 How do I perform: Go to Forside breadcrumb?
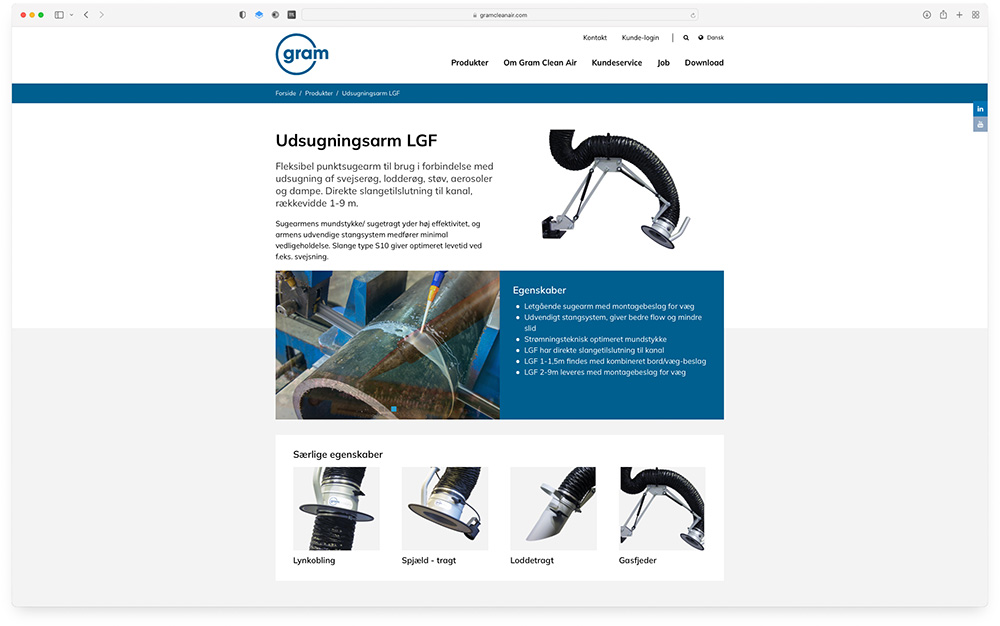click(x=286, y=93)
